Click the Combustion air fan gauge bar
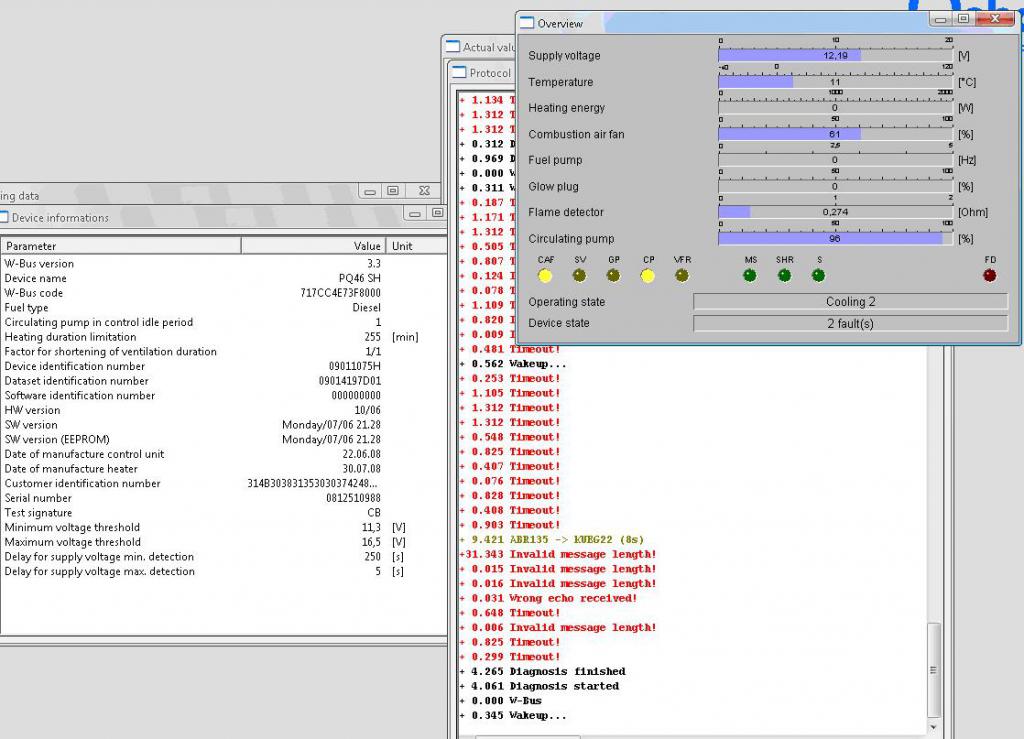The height and width of the screenshot is (739, 1024). (835, 134)
